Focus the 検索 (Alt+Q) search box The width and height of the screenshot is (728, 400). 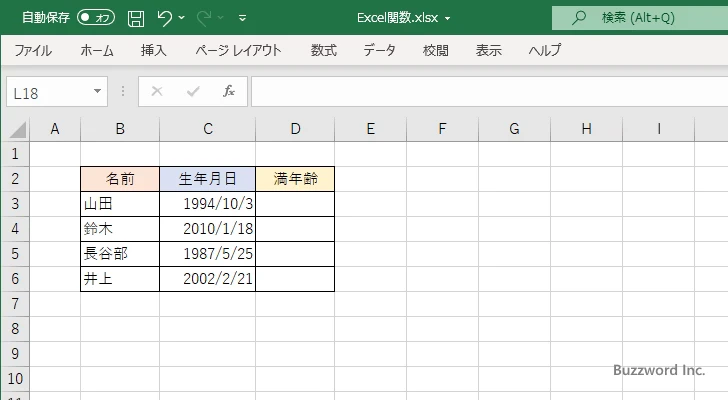coord(640,18)
